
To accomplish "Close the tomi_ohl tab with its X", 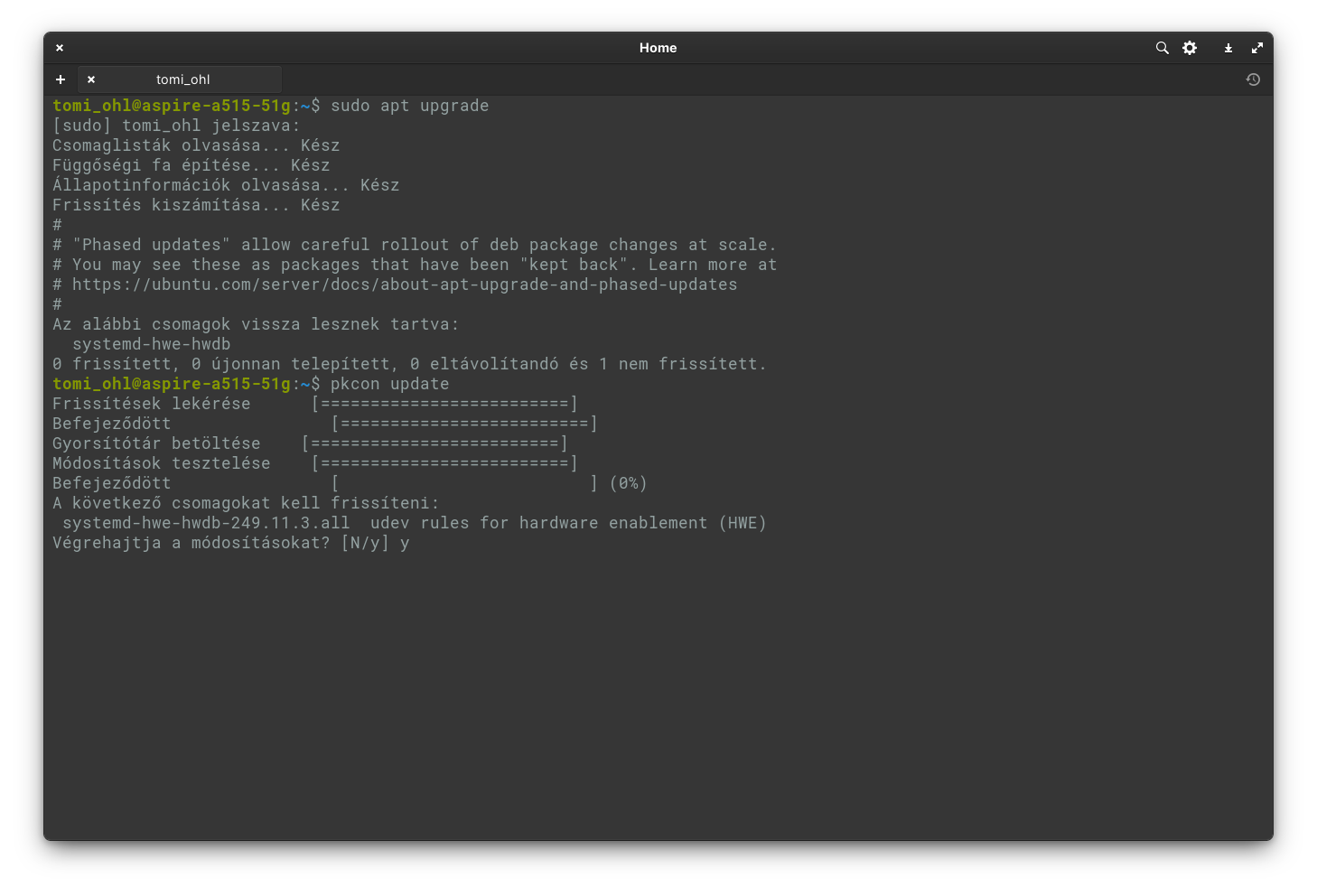I will [91, 79].
